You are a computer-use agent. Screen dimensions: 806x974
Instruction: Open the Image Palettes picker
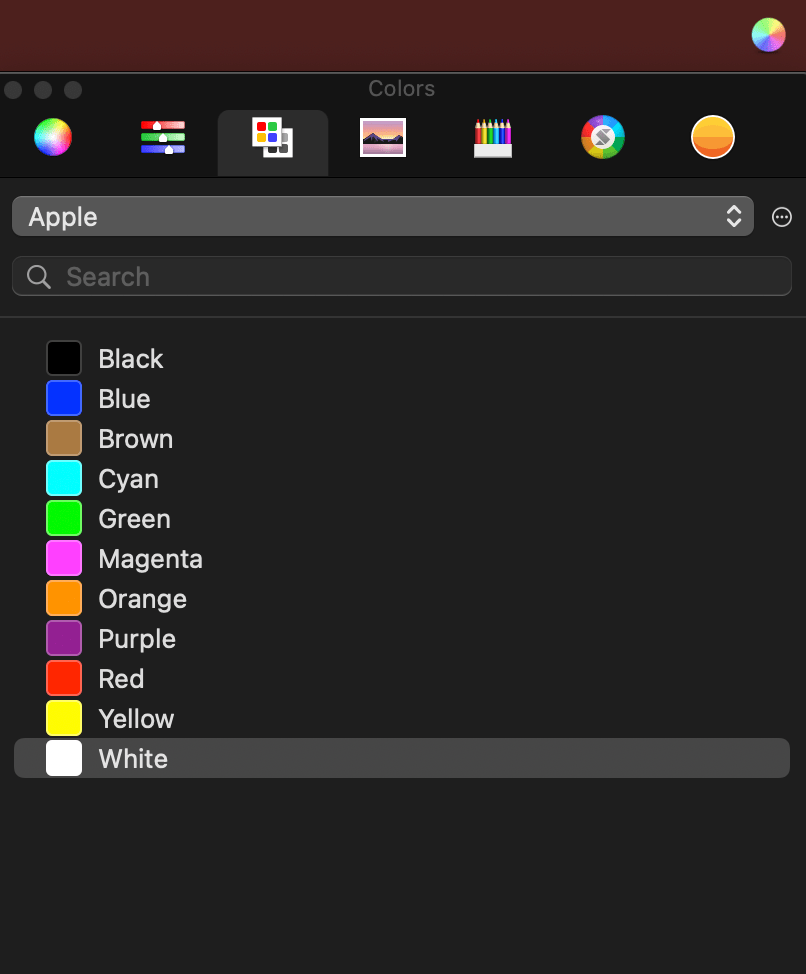point(382,137)
